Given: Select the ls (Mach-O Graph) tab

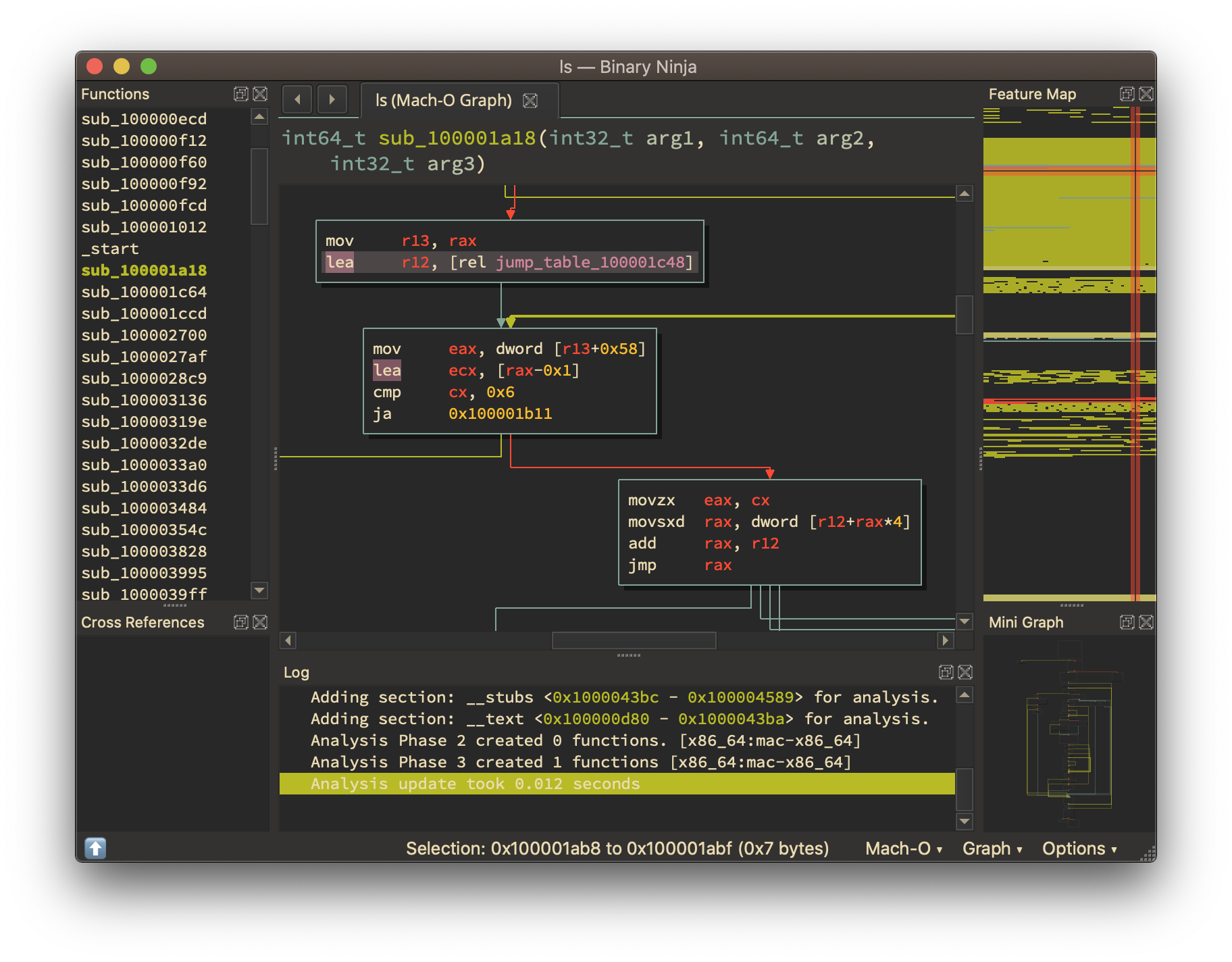Looking at the screenshot, I should [x=444, y=101].
